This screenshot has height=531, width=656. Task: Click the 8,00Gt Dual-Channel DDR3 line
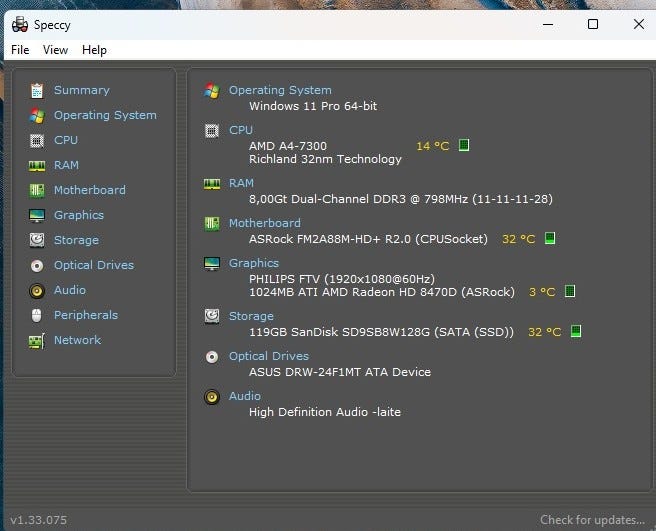pyautogui.click(x=401, y=199)
